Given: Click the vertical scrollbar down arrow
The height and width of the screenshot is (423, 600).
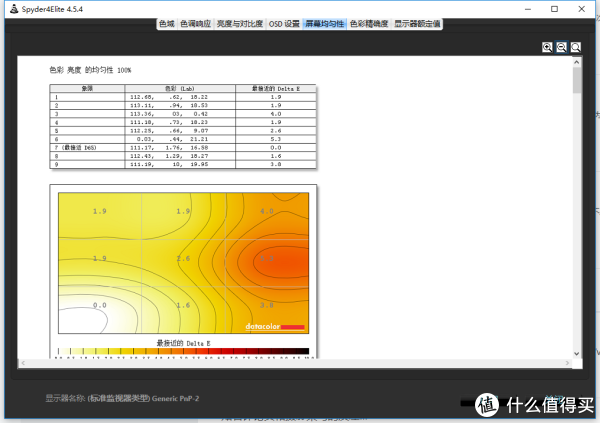Looking at the screenshot, I should point(577,352).
